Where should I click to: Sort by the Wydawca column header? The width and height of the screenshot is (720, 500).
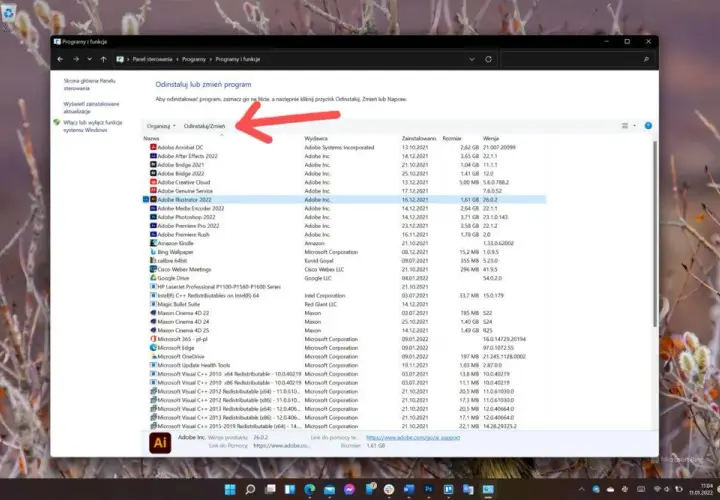coord(316,138)
